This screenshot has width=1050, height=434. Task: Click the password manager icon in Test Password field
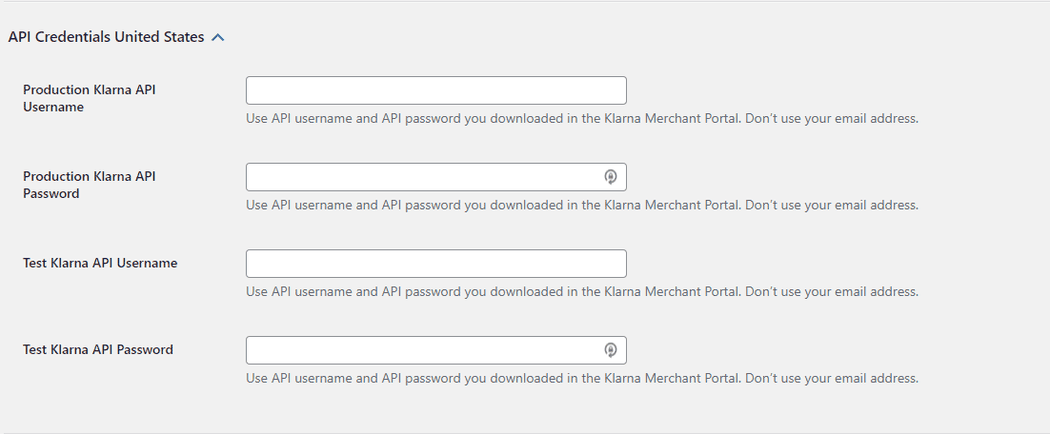(x=611, y=350)
